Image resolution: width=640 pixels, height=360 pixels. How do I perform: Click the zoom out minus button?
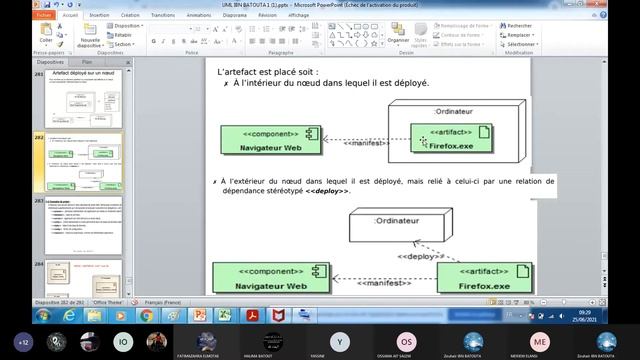click(544, 302)
